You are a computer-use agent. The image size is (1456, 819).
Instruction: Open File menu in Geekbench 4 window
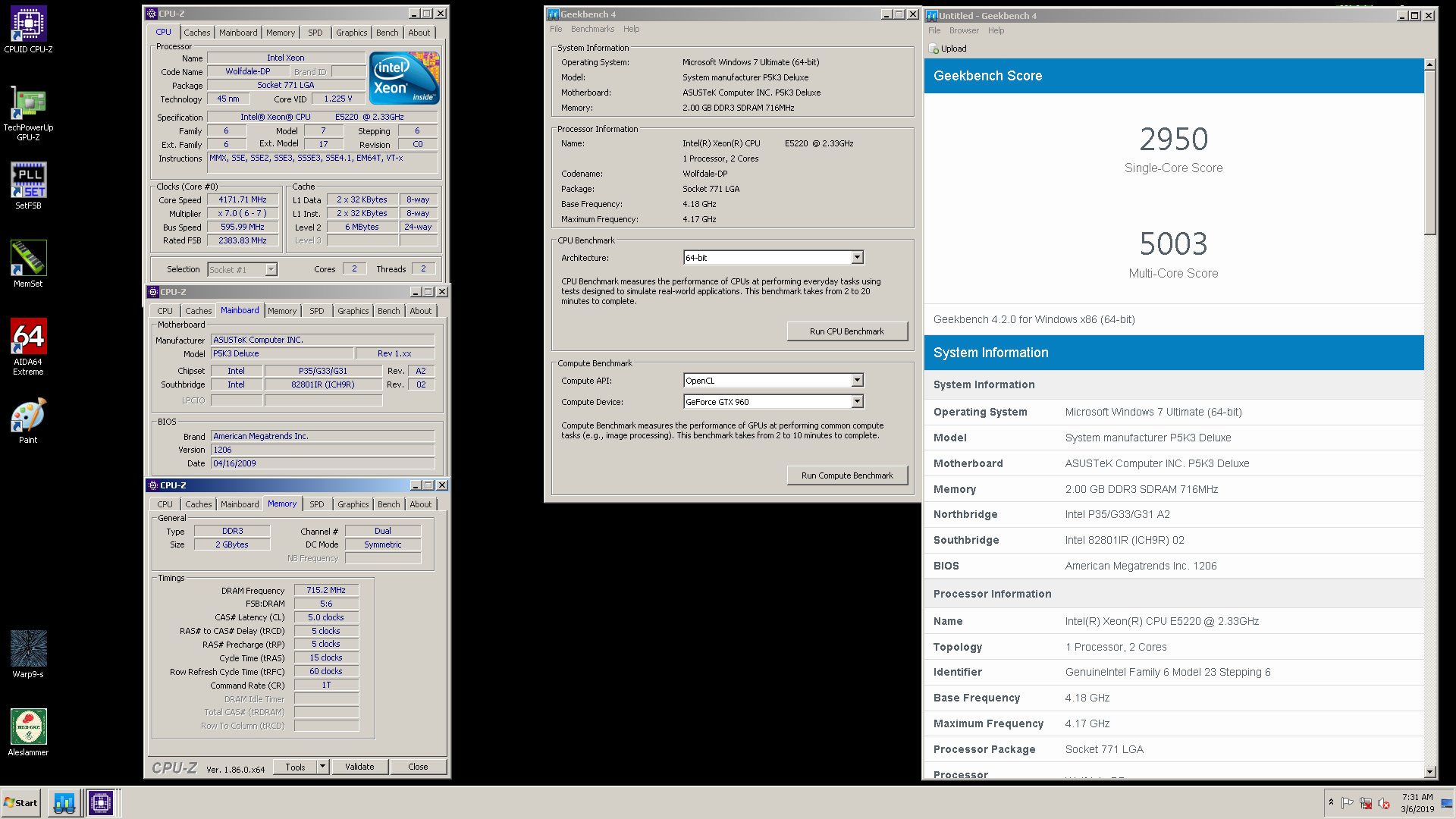click(x=556, y=30)
